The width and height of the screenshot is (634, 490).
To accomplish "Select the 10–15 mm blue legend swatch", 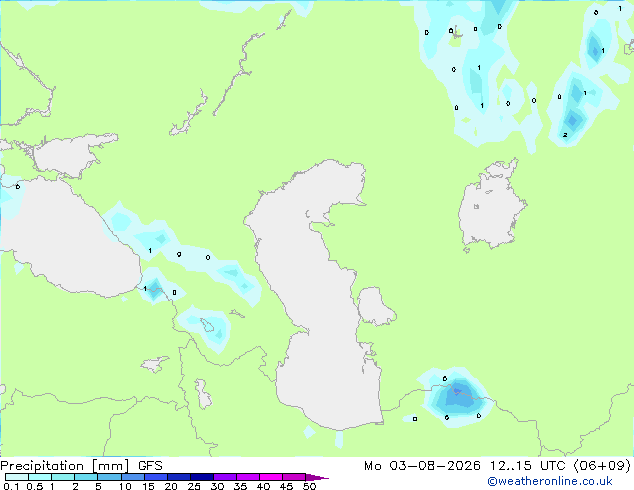I will [132, 477].
